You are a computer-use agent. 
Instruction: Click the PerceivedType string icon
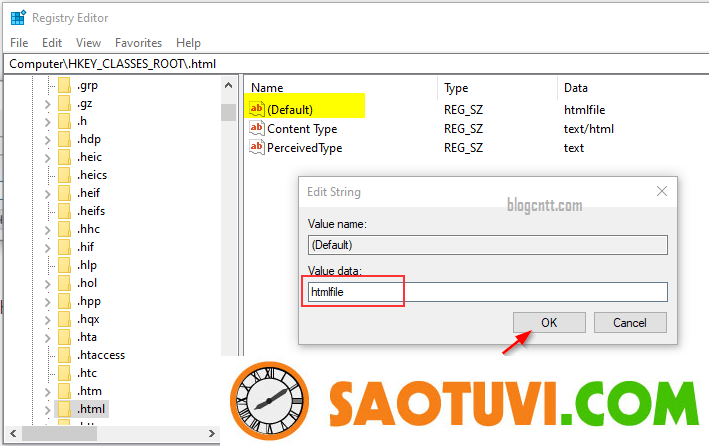pos(256,147)
